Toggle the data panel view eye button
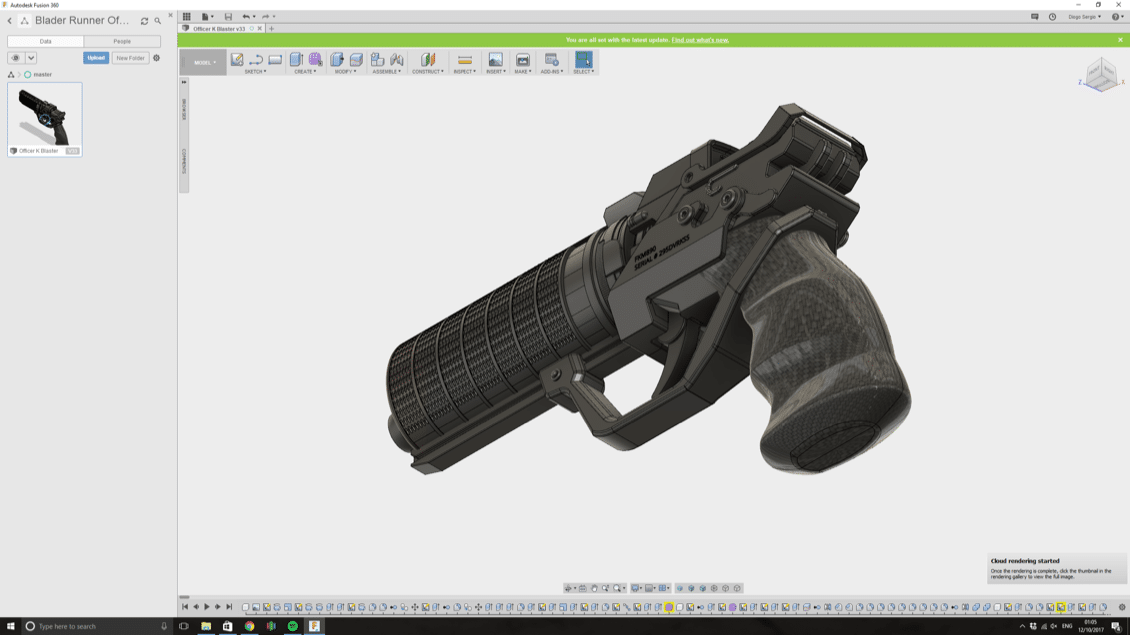Viewport: 1130px width, 635px height. tap(16, 58)
